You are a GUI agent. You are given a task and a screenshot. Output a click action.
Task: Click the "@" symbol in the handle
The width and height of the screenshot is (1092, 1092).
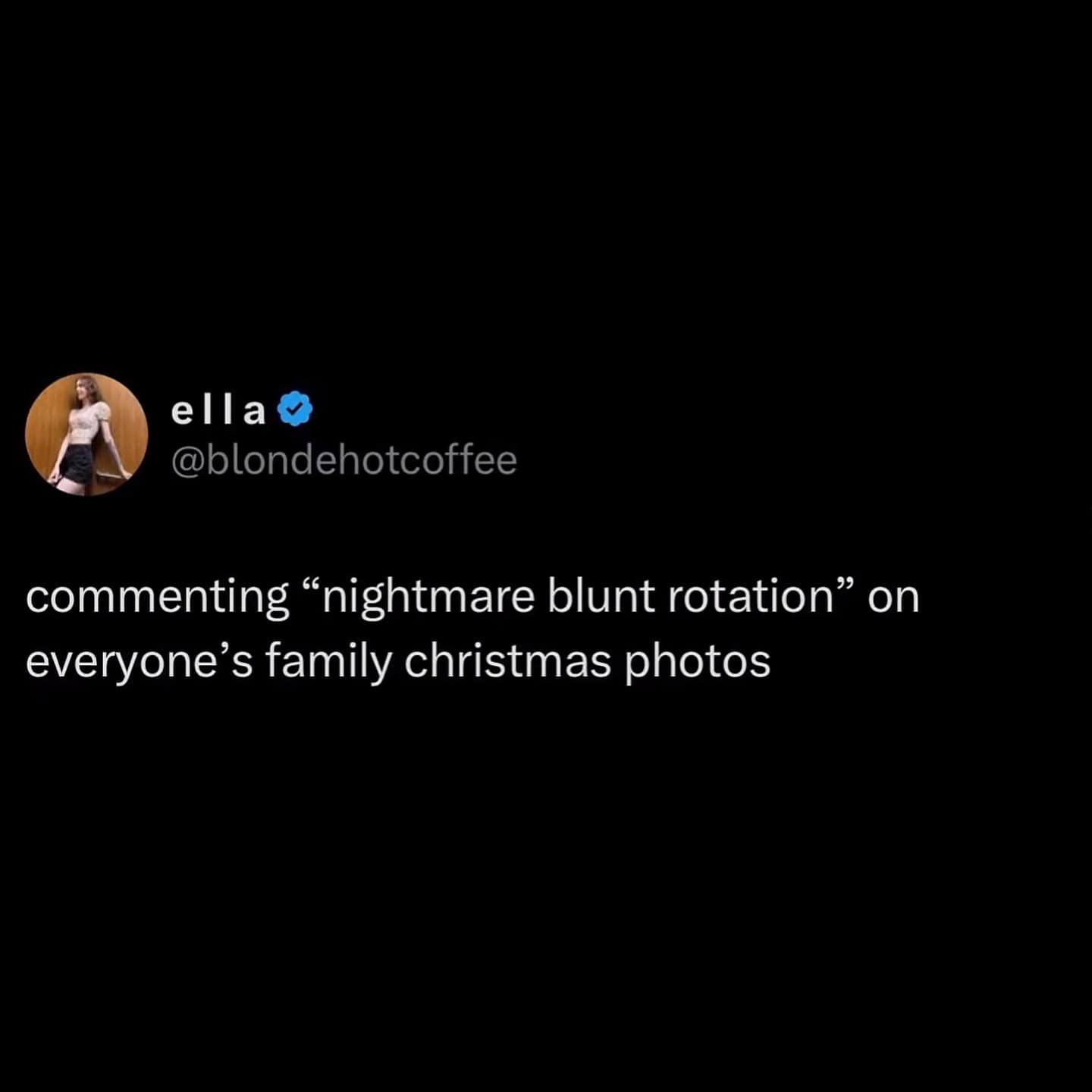188,461
